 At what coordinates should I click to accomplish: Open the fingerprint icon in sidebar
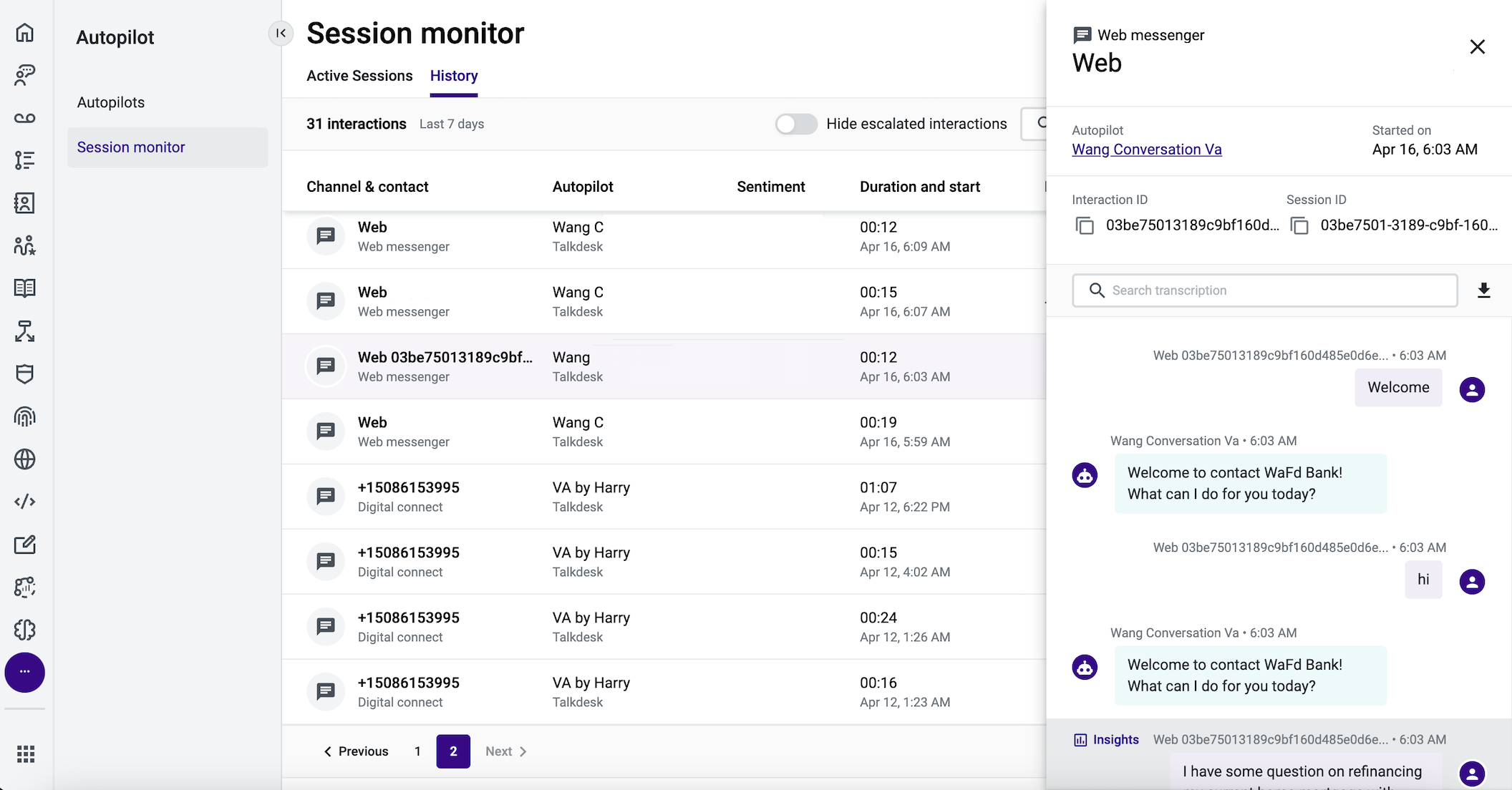(25, 416)
